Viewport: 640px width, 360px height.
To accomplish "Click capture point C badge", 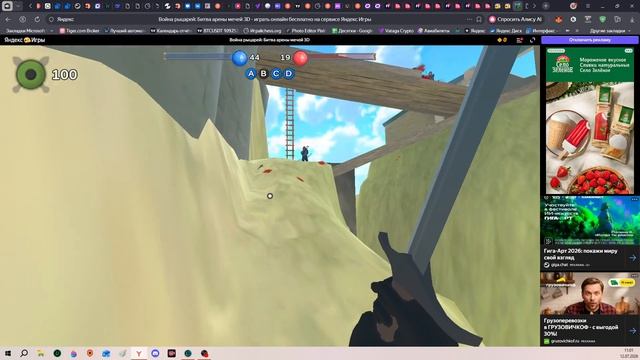I will 276,73.
